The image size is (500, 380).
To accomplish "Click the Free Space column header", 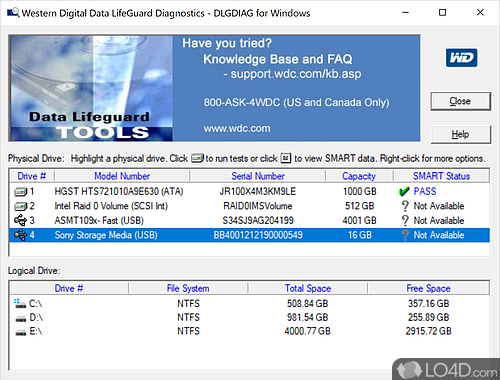I will click(428, 288).
